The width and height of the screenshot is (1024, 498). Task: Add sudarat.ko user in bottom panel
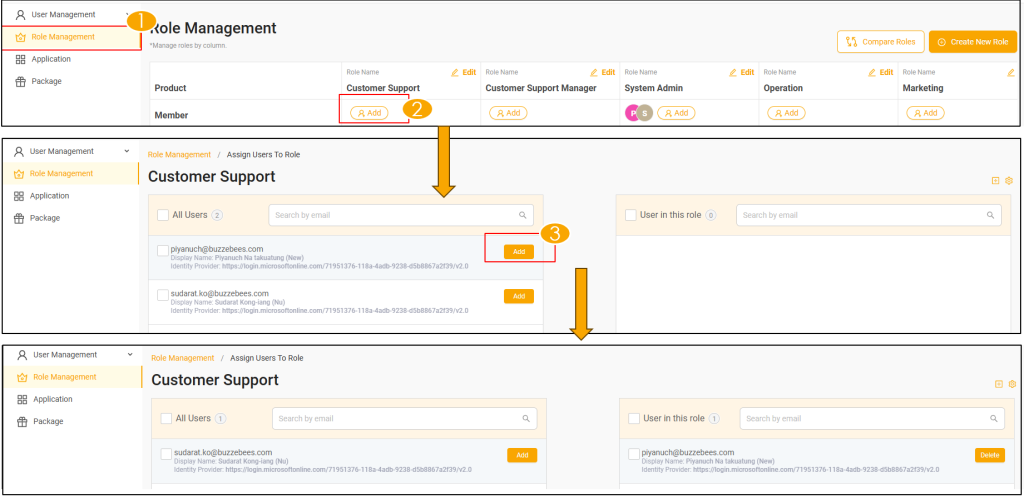pyautogui.click(x=522, y=456)
